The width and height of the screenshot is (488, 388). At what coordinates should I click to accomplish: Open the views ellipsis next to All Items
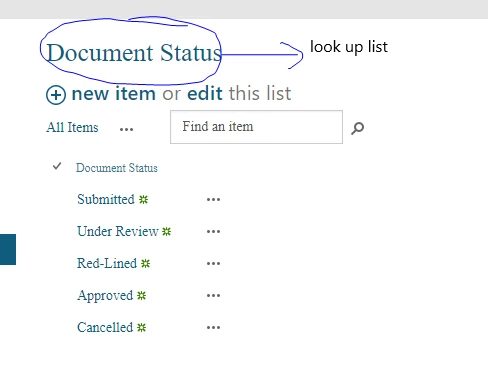pyautogui.click(x=126, y=129)
